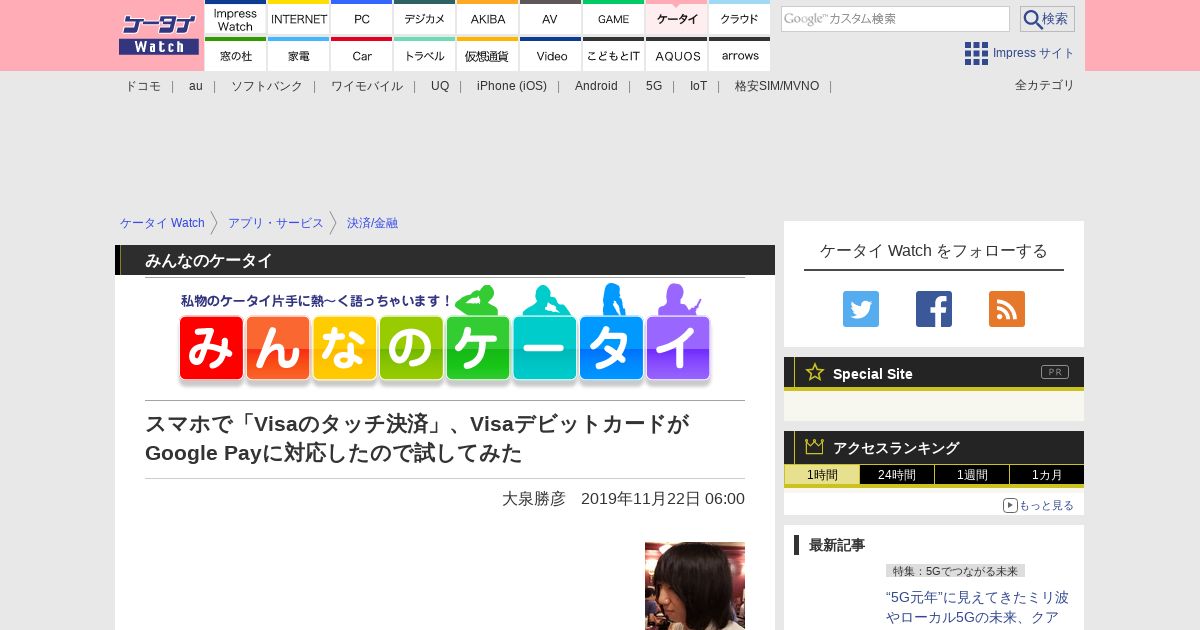Open the AQUOS tab
The width and height of the screenshot is (1200, 630).
pyautogui.click(x=677, y=55)
